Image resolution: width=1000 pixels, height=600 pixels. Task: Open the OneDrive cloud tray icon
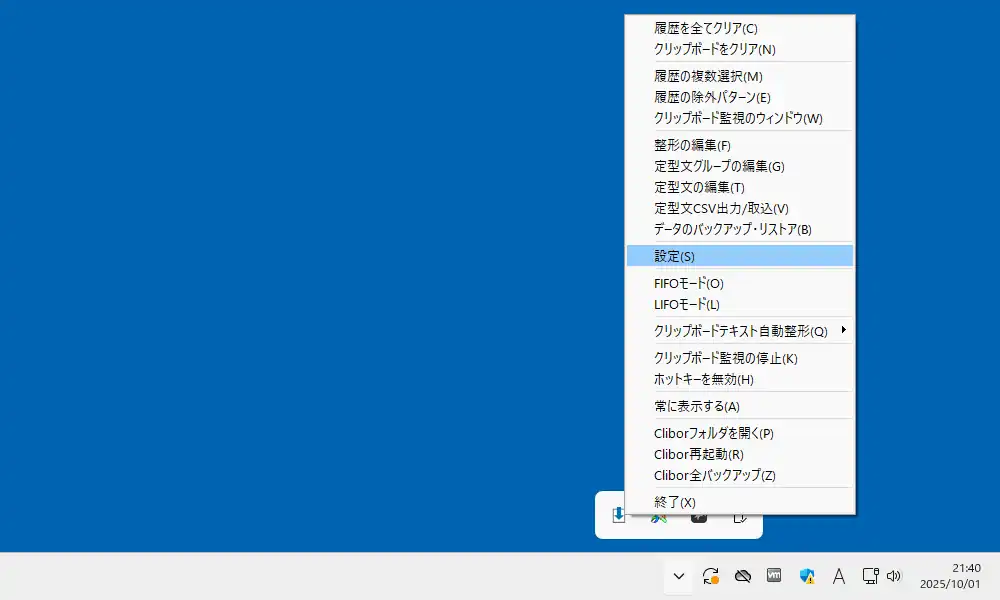tap(742, 575)
